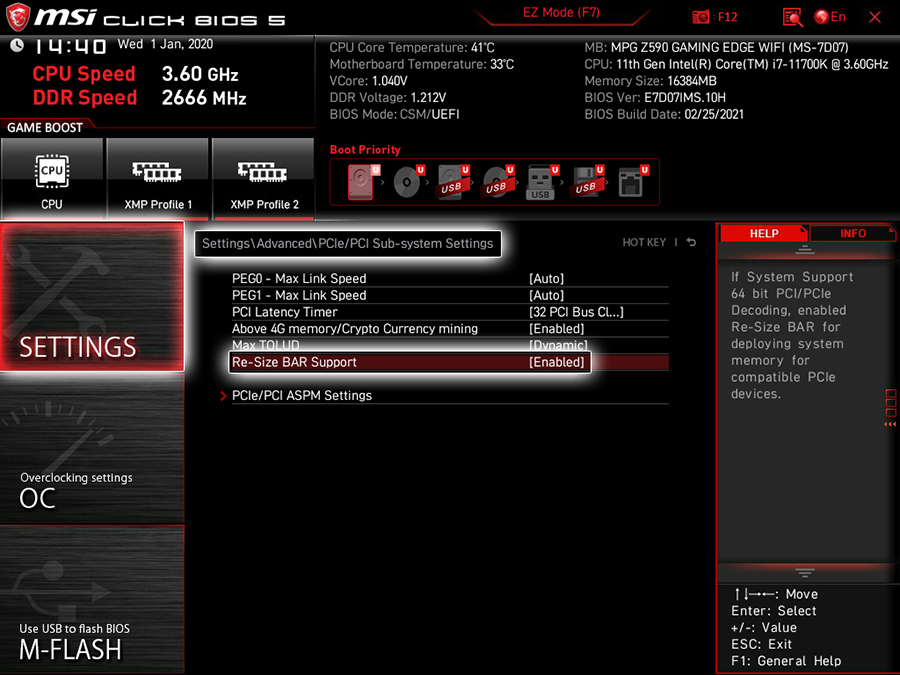Image resolution: width=900 pixels, height=675 pixels.
Task: Click the MSI dragon shield logo
Action: (x=18, y=17)
